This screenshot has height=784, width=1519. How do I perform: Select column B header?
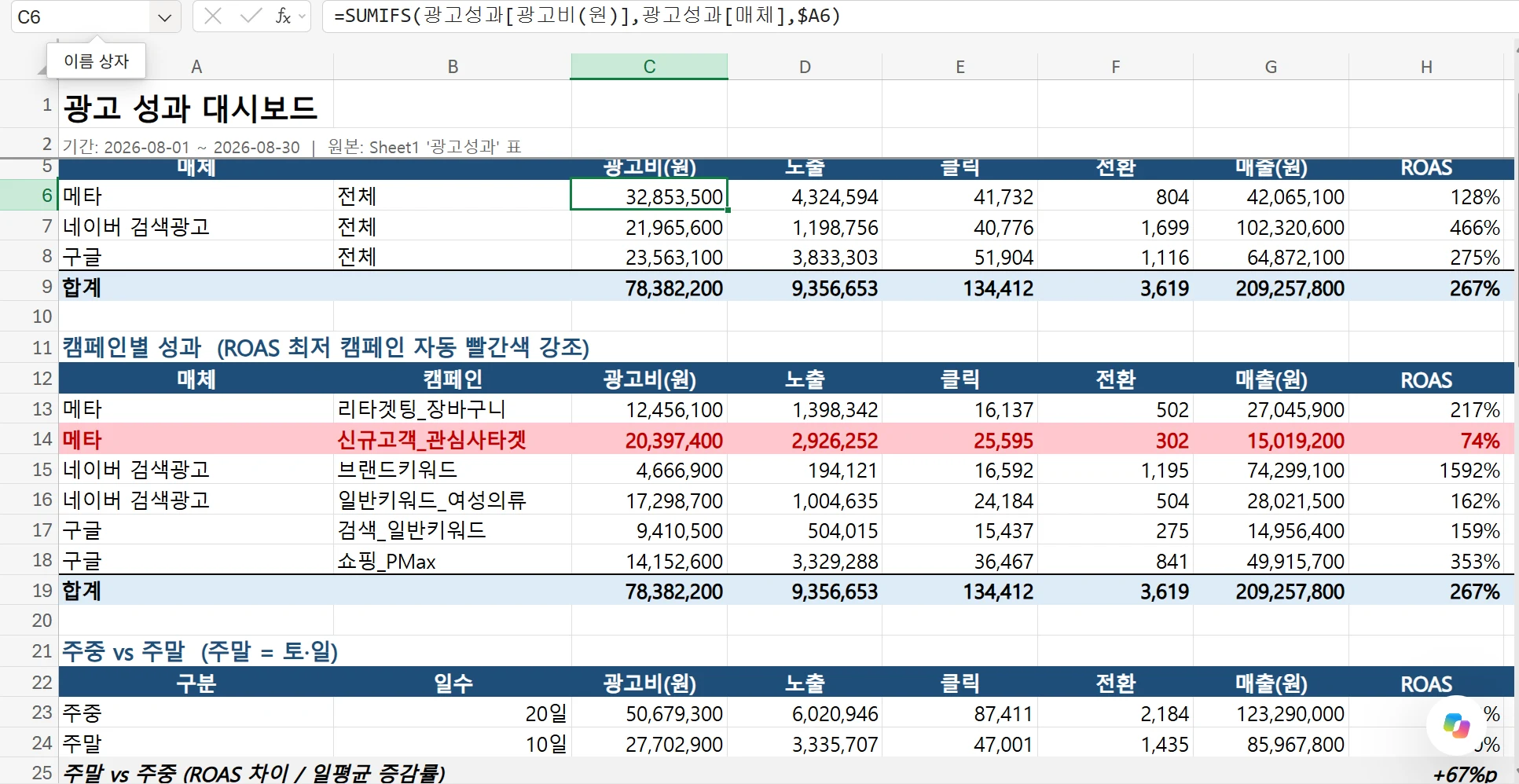tap(453, 67)
